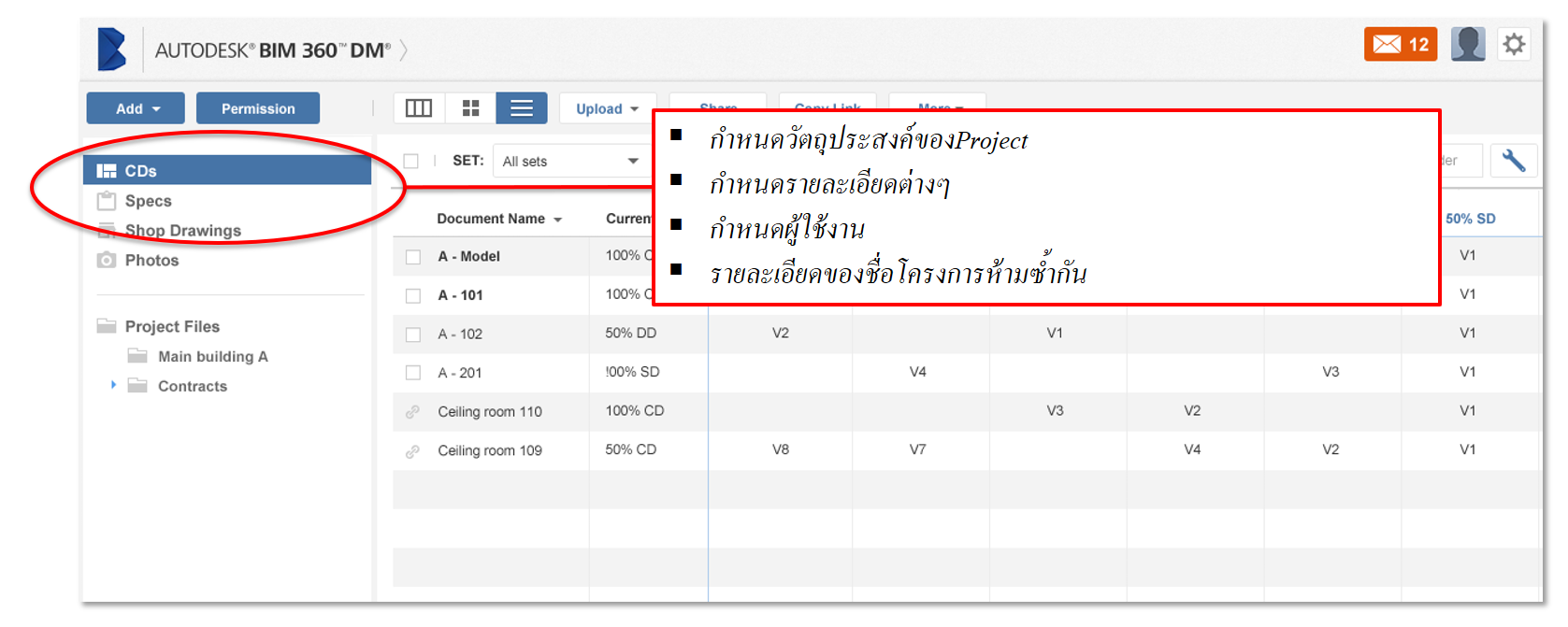Open the user profile avatar

point(1468,44)
